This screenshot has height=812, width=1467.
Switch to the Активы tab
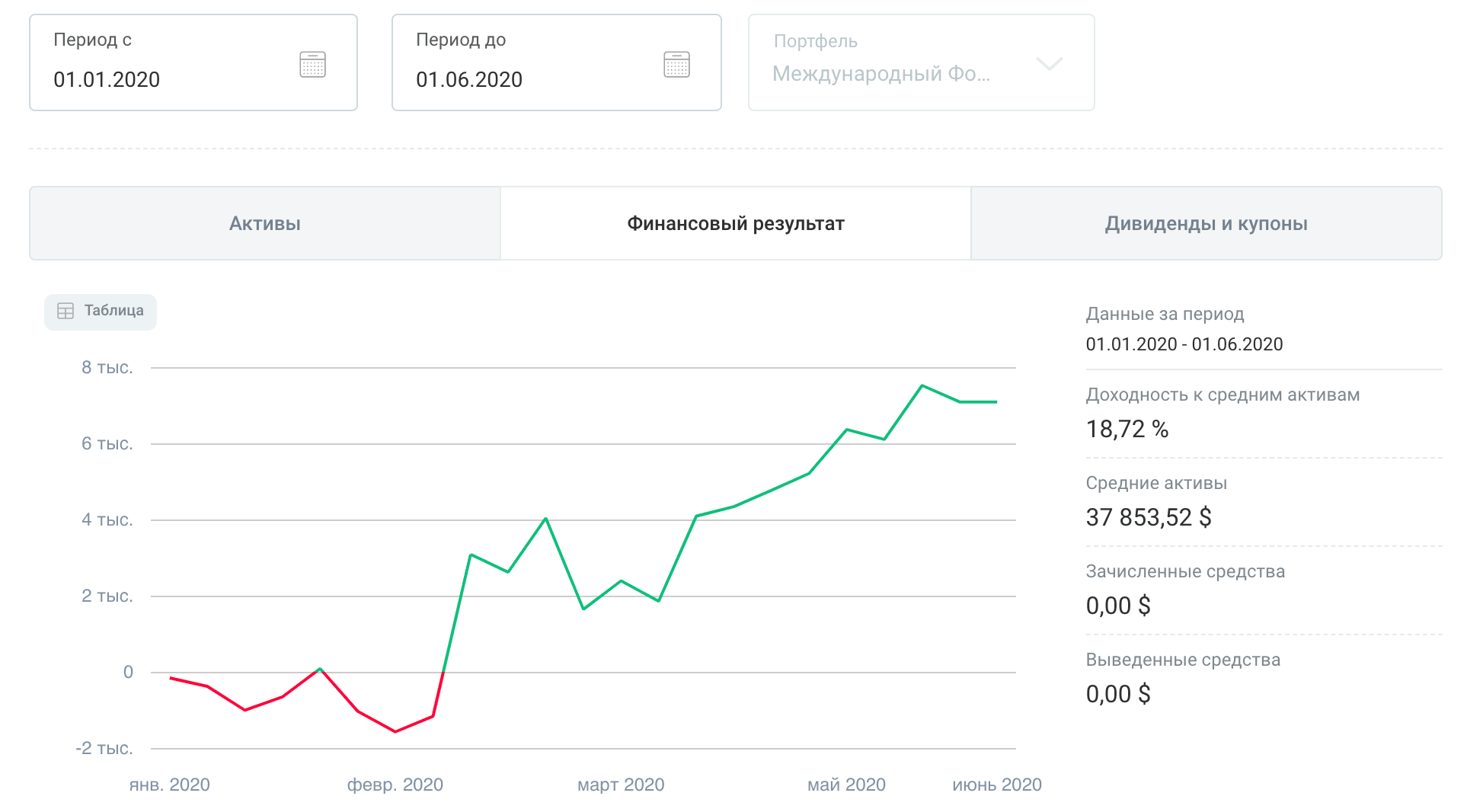point(265,224)
